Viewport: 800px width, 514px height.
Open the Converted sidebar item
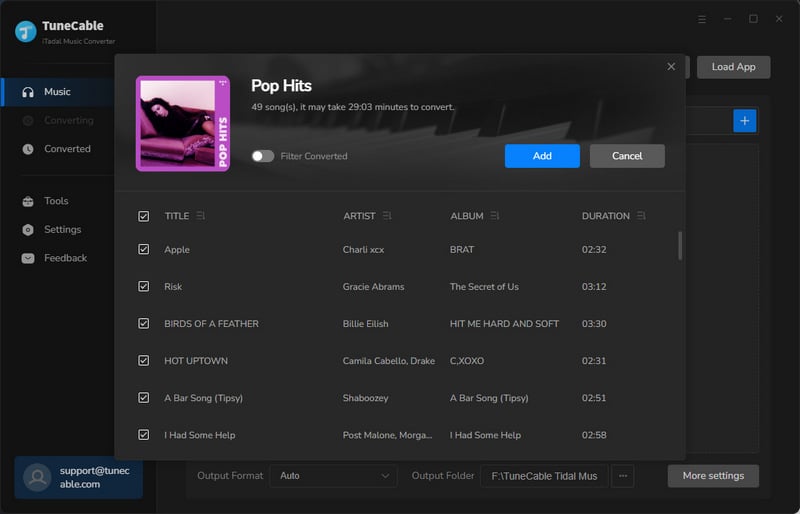pyautogui.click(x=57, y=149)
